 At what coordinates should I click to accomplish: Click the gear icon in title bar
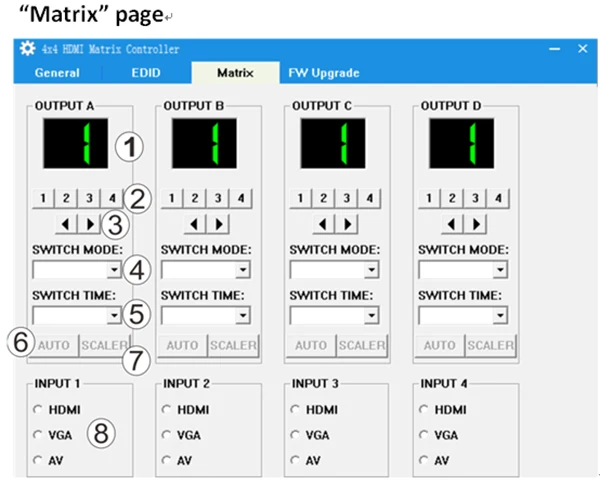(28, 49)
